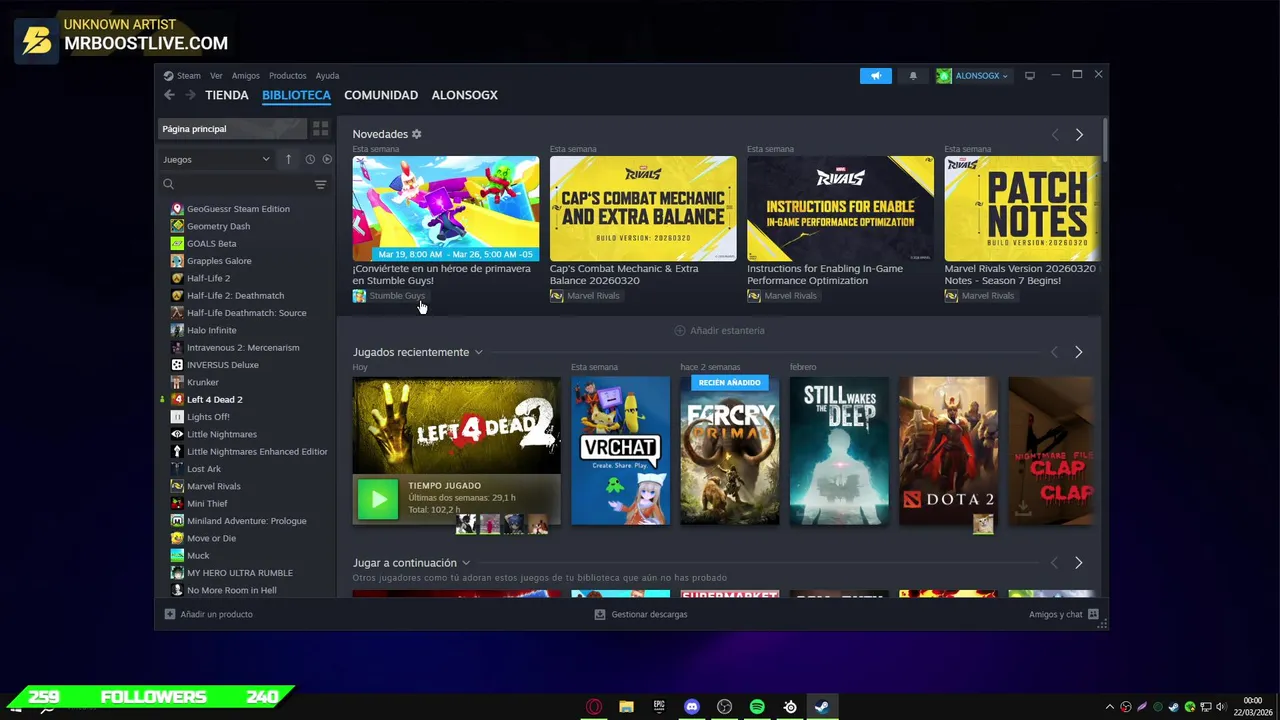This screenshot has height=720, width=1280.
Task: Click the library search magnifier icon
Action: (x=168, y=184)
